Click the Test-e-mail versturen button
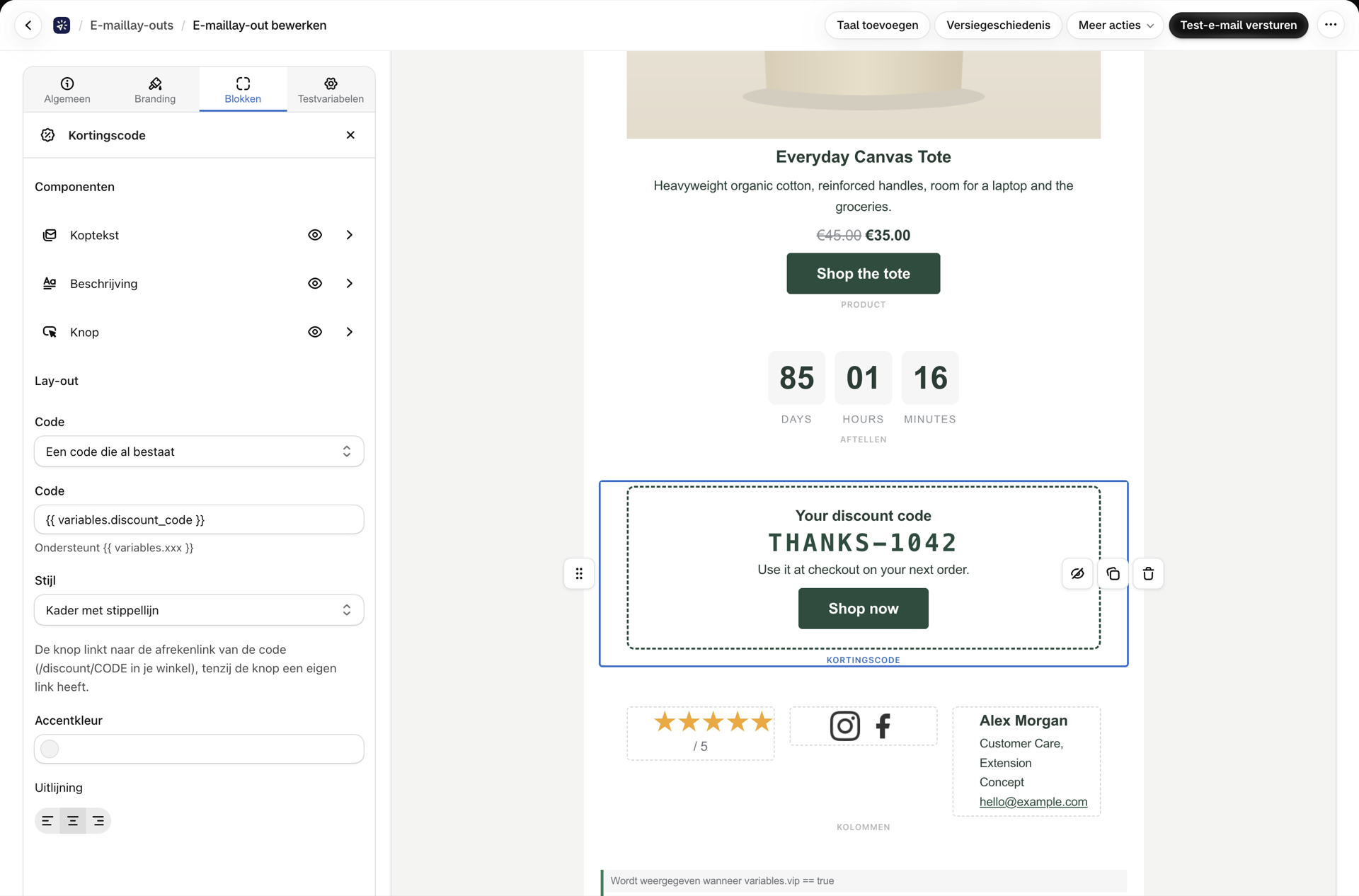This screenshot has height=896, width=1359. [1238, 25]
